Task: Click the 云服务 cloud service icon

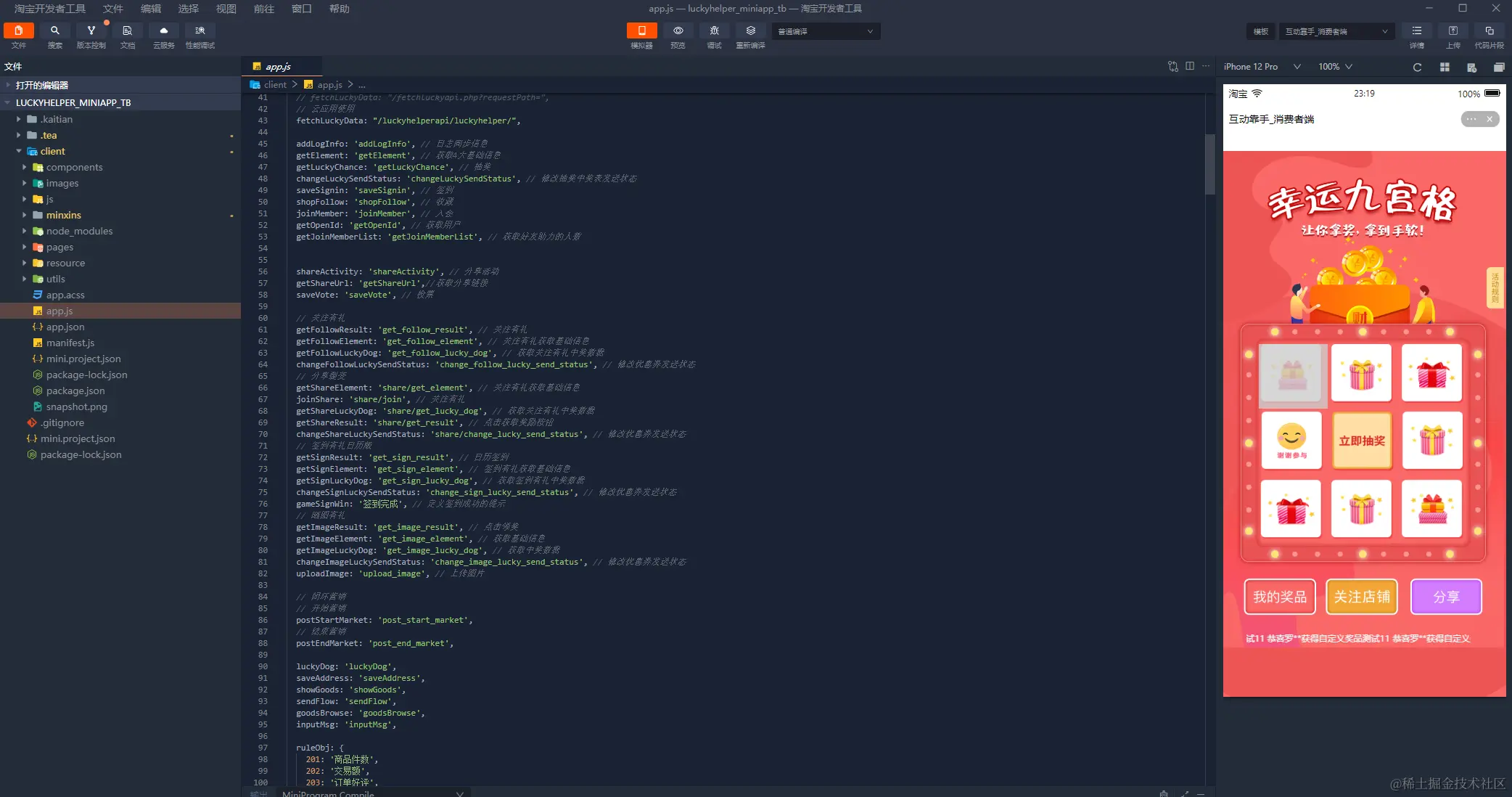Action: pos(163,31)
